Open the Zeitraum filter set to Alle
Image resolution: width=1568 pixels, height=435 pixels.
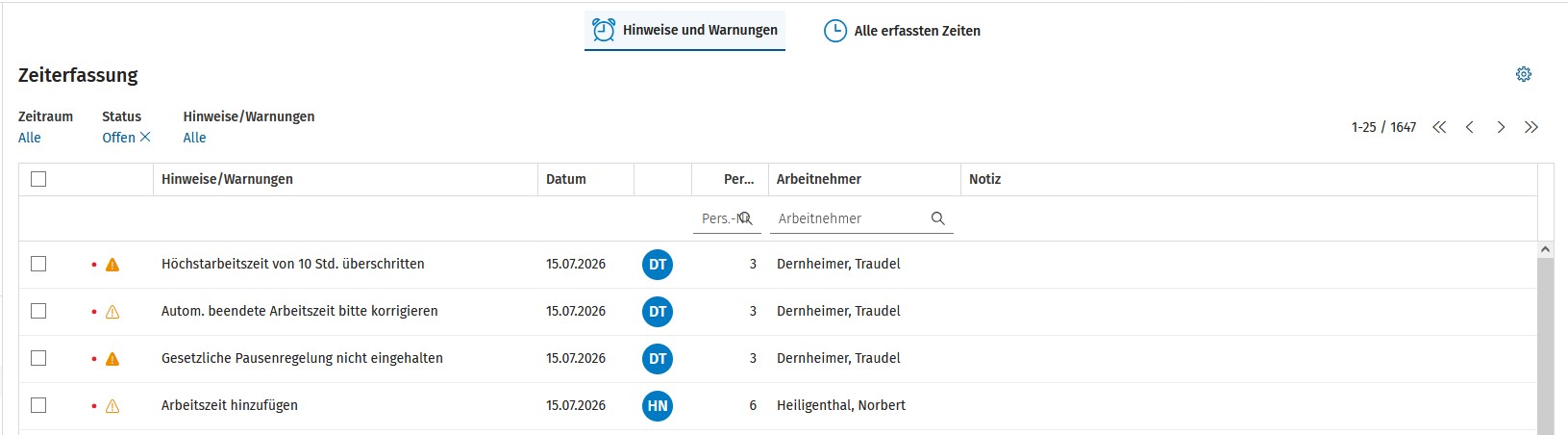30,138
